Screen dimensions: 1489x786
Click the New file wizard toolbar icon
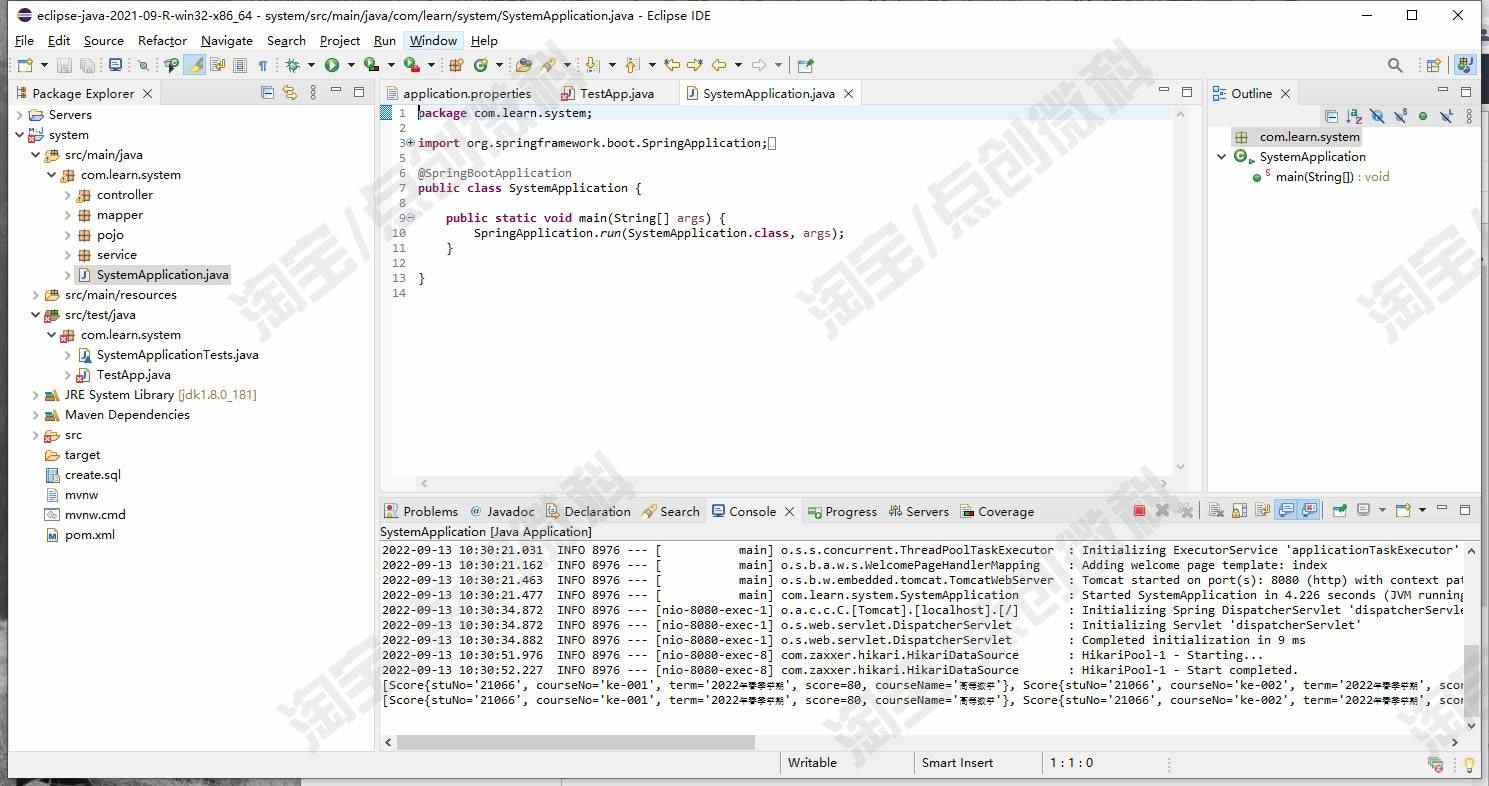(x=25, y=65)
